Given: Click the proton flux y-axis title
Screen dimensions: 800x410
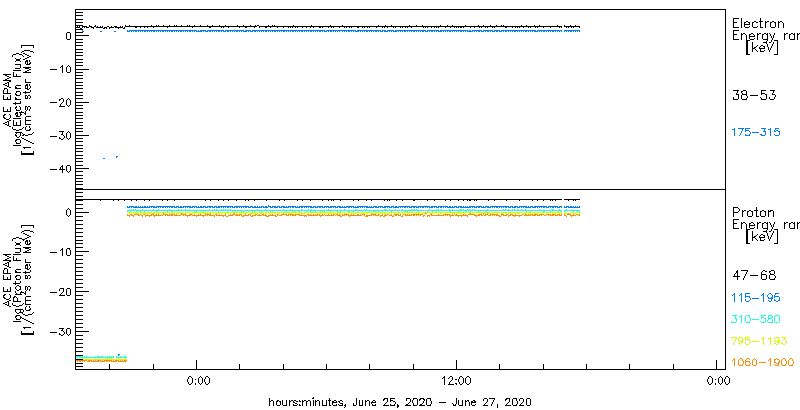Looking at the screenshot, I should pyautogui.click(x=18, y=278).
